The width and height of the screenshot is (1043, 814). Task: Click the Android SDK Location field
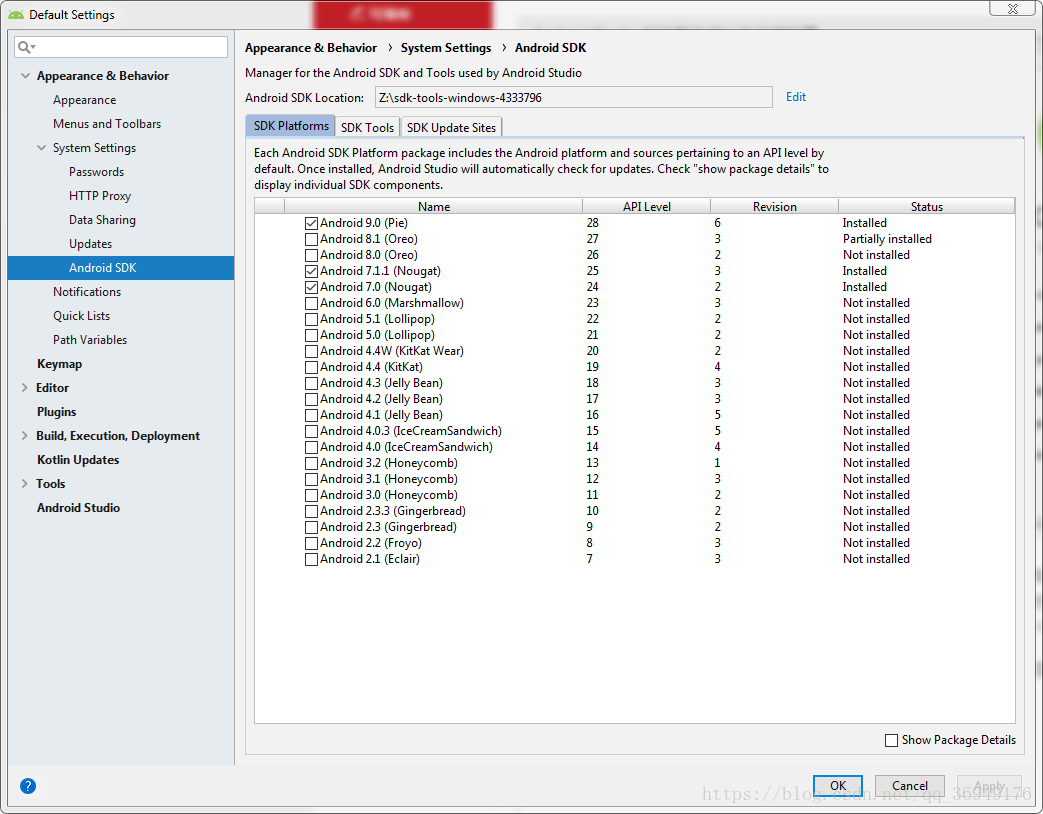tap(573, 98)
